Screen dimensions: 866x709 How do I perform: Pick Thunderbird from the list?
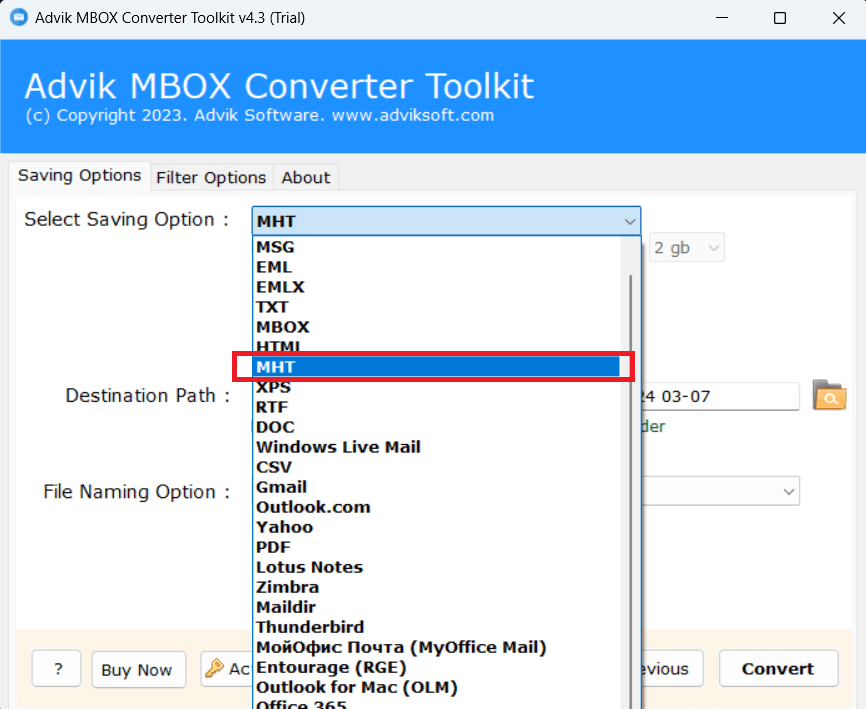point(436,627)
